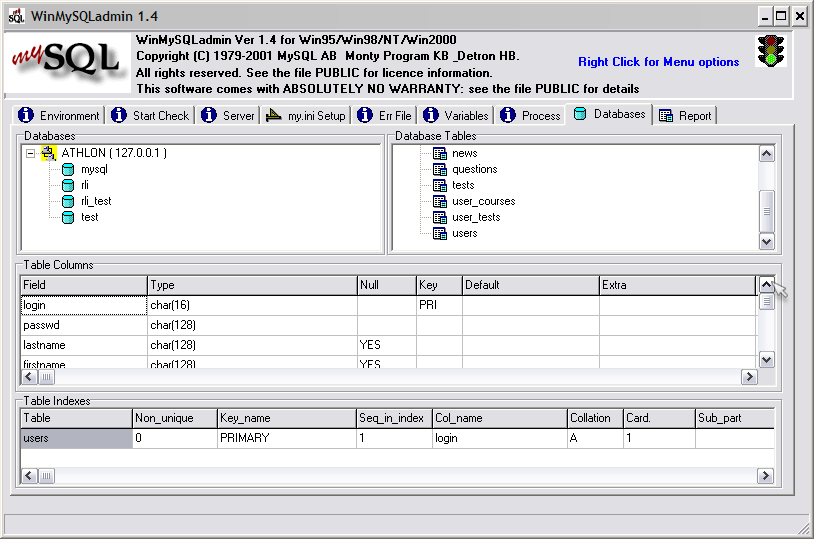
Task: Click the user_courses table icon
Action: [439, 201]
